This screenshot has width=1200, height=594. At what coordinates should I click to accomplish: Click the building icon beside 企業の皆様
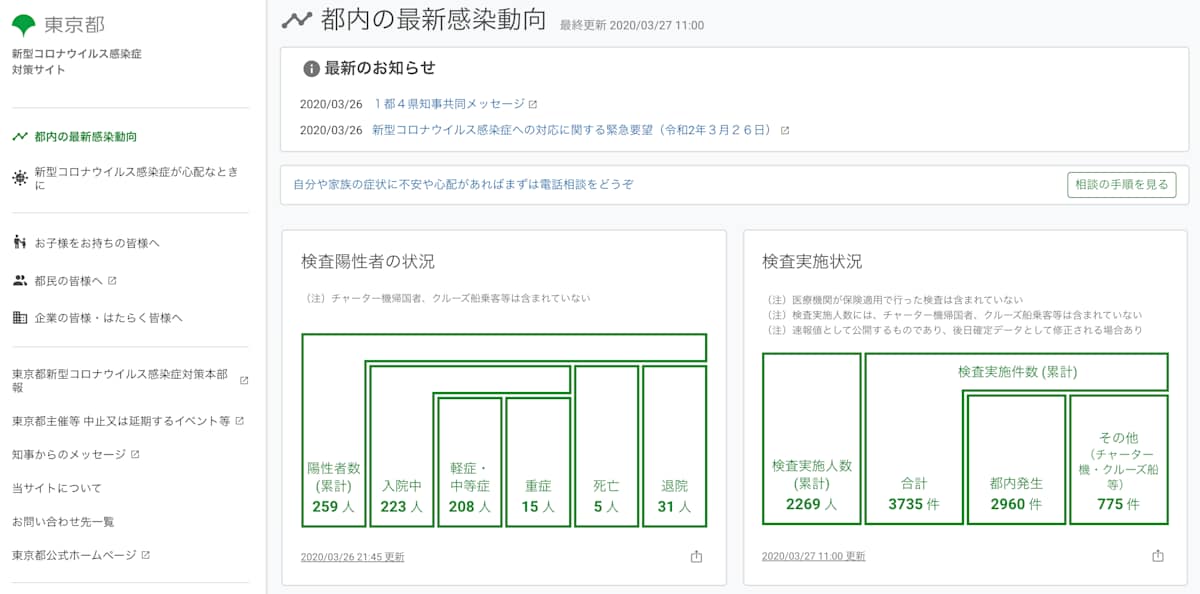20,318
